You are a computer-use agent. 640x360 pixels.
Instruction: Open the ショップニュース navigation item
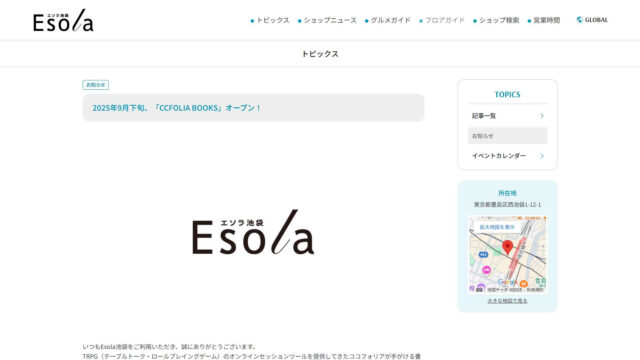[327, 20]
